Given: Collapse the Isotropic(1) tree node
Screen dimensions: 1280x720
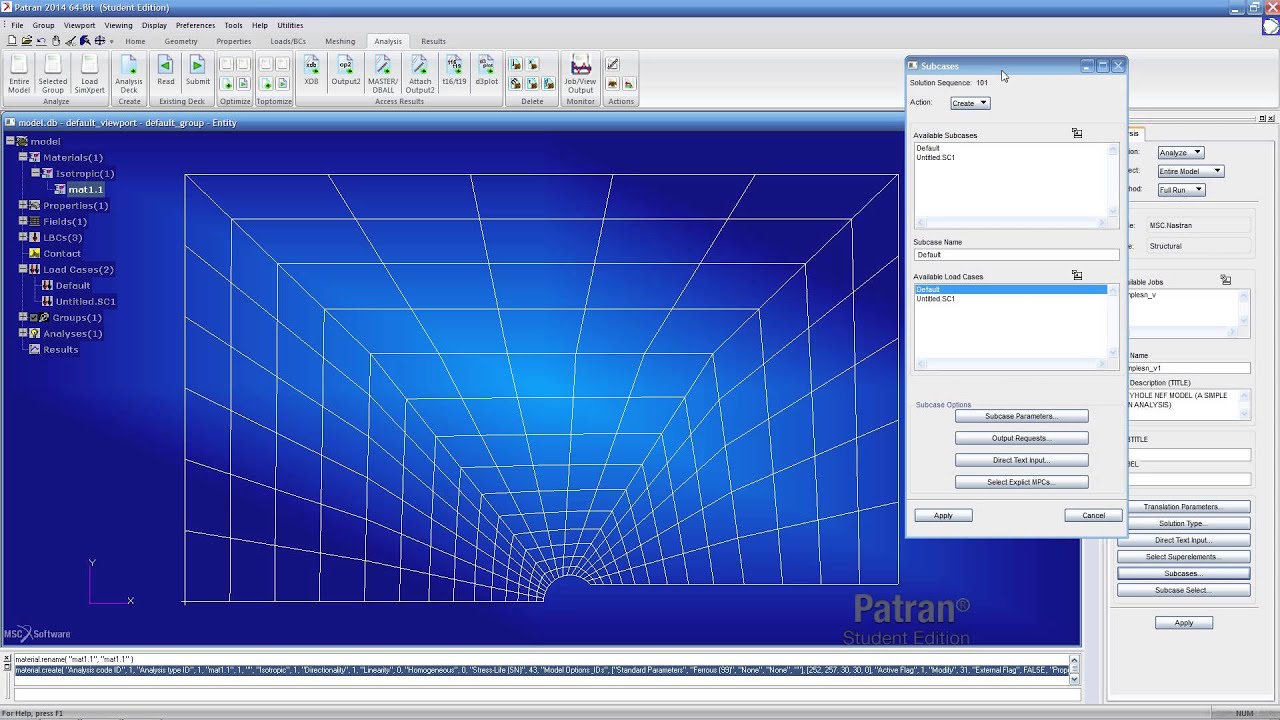Looking at the screenshot, I should pyautogui.click(x=35, y=173).
